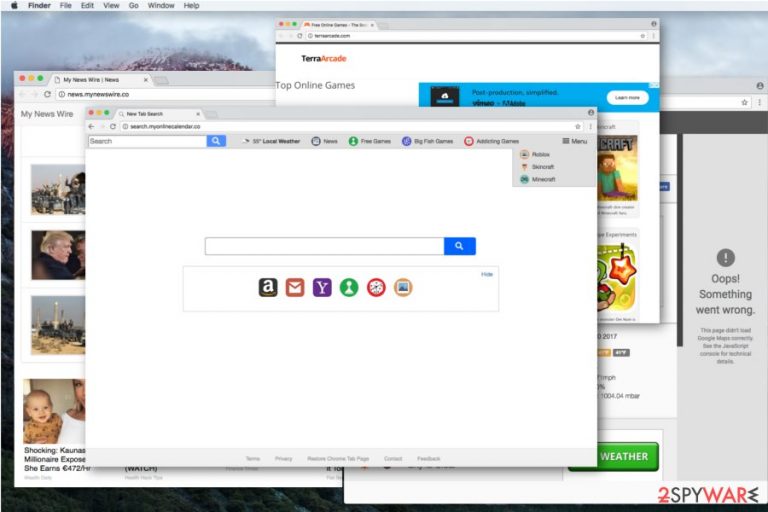This screenshot has width=768, height=512.
Task: Close the New Tab Search tab
Action: 198,114
